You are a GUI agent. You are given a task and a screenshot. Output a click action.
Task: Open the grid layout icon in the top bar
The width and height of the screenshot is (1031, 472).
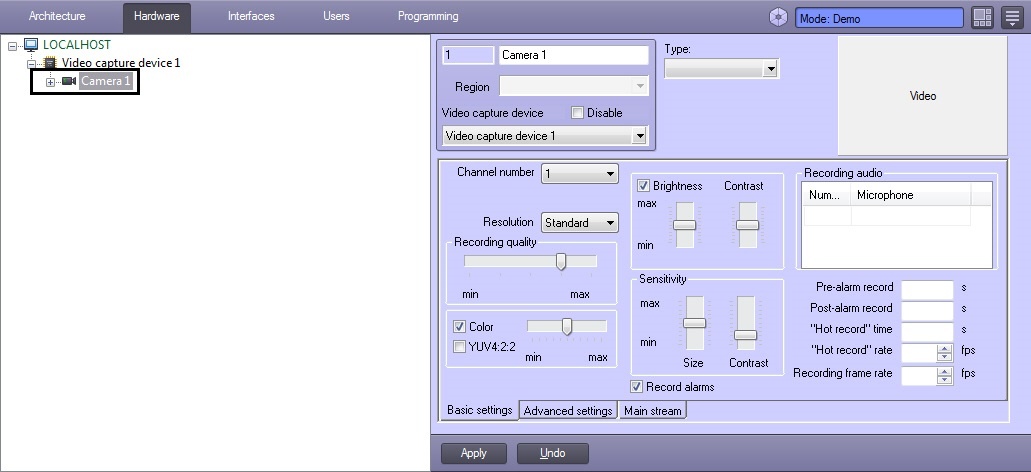pos(982,17)
